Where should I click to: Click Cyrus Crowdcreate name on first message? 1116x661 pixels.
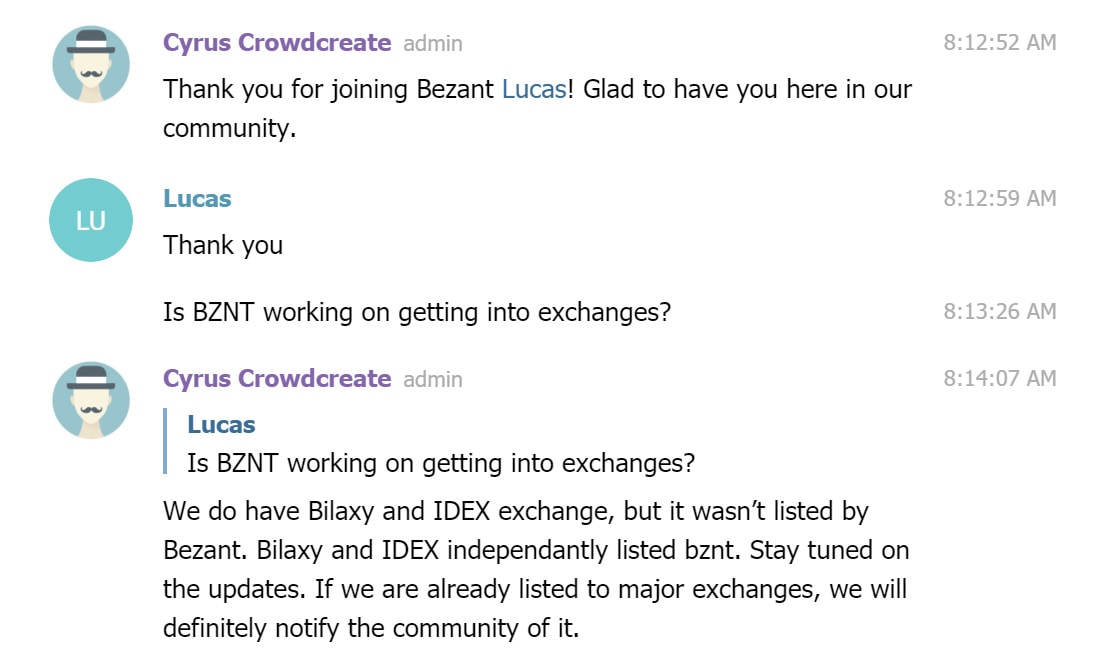(277, 43)
